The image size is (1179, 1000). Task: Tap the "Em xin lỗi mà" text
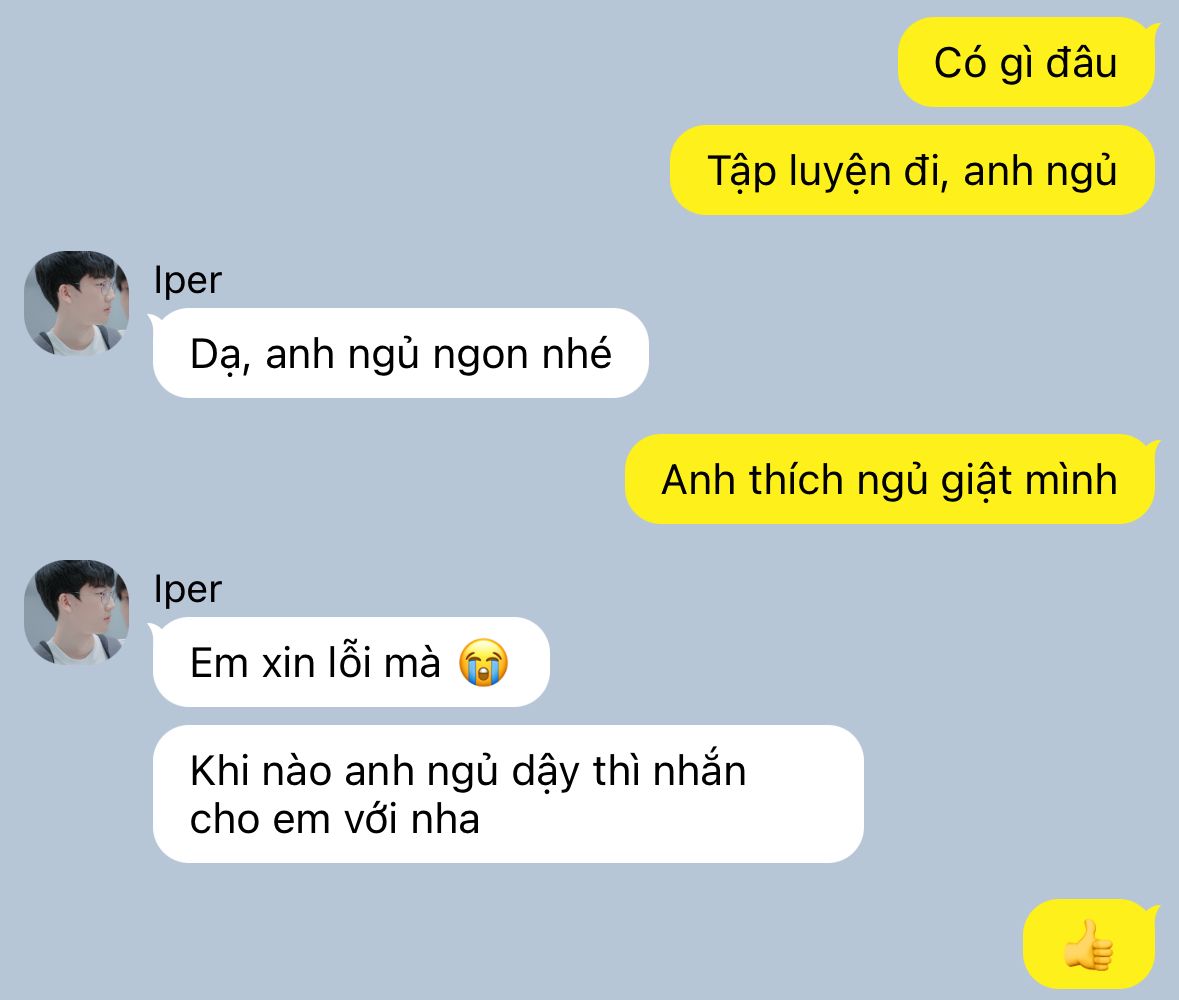pos(315,663)
